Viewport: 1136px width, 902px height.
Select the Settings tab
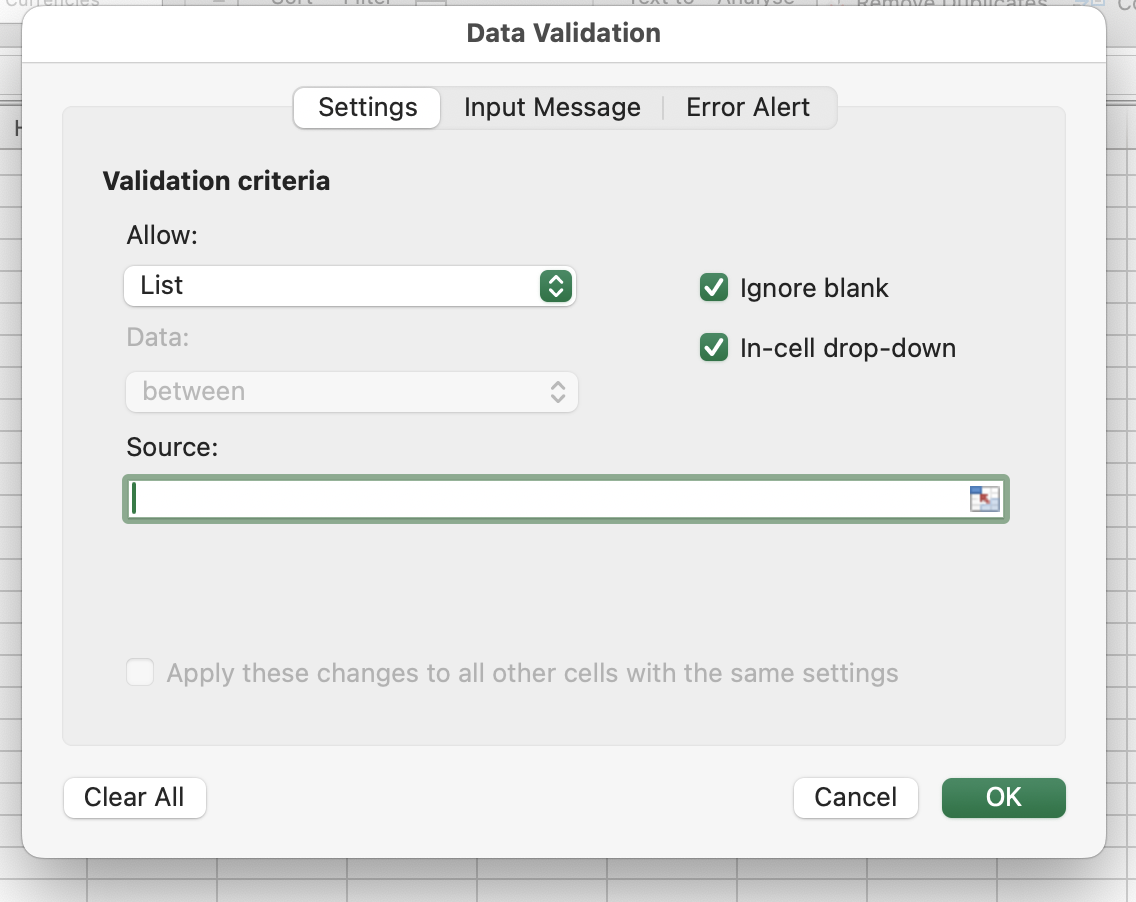367,108
